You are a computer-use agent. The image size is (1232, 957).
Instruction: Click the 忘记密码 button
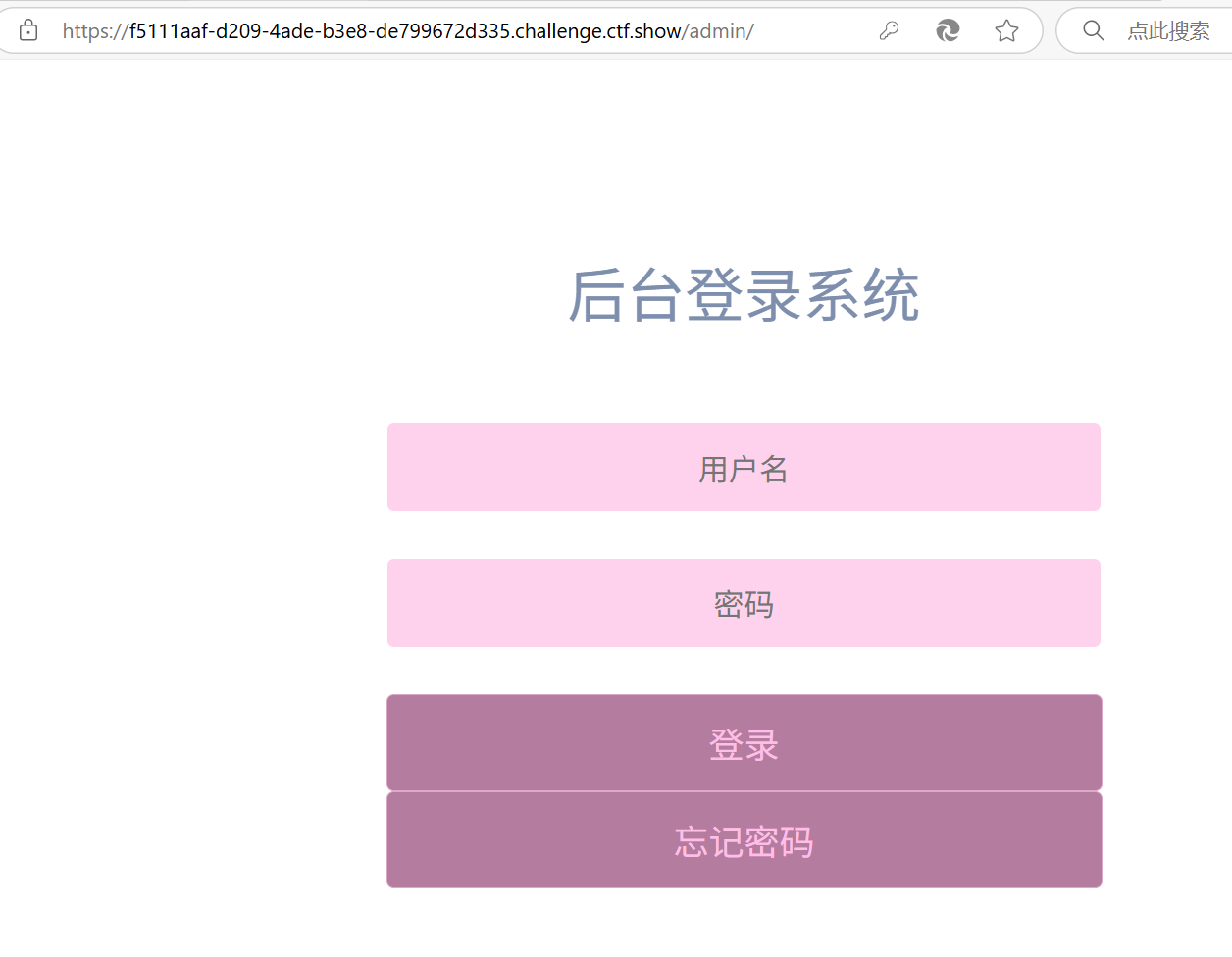pyautogui.click(x=744, y=840)
